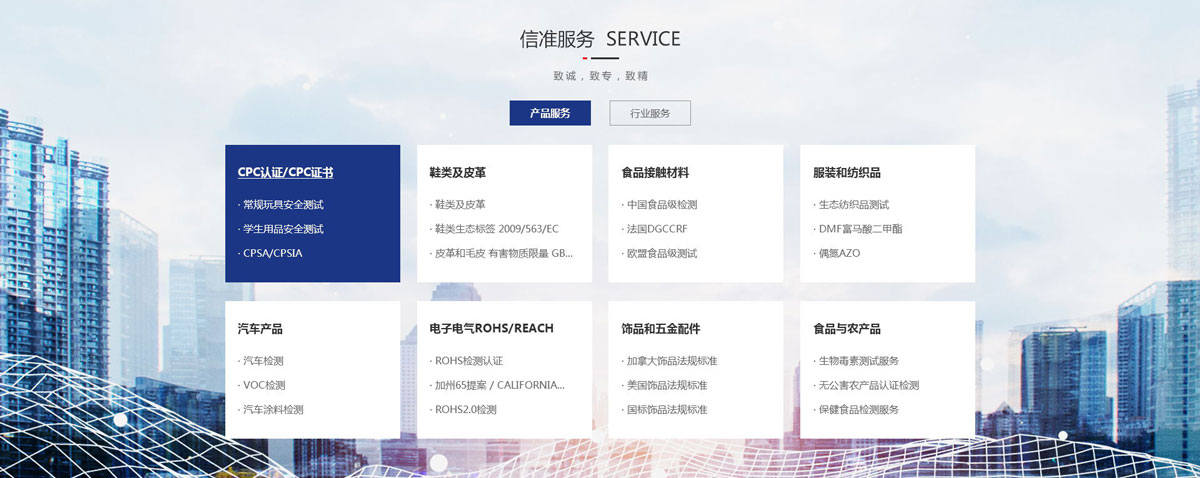The width and height of the screenshot is (1200, 478).
Task: Click the 服装和纺织品 heading
Action: (847, 172)
